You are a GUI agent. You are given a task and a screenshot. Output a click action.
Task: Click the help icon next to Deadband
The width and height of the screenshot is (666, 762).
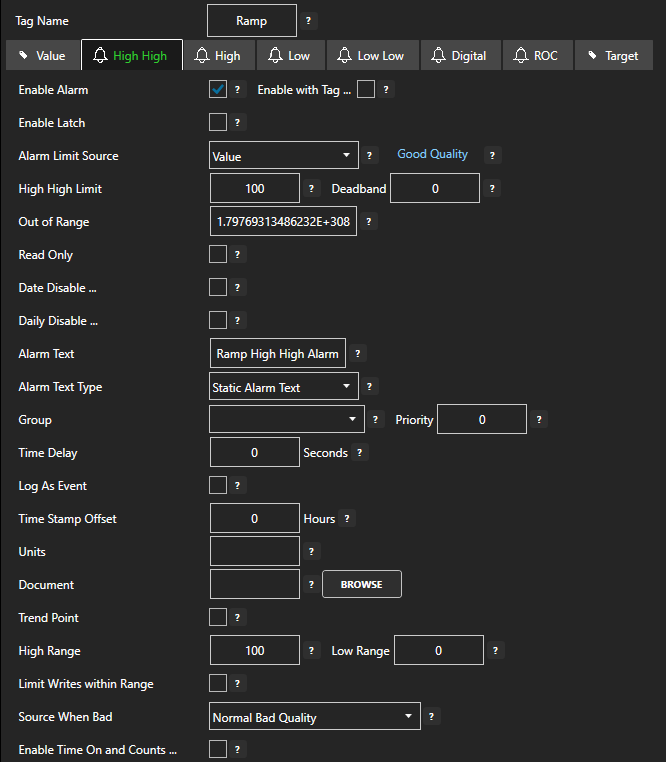tap(492, 188)
